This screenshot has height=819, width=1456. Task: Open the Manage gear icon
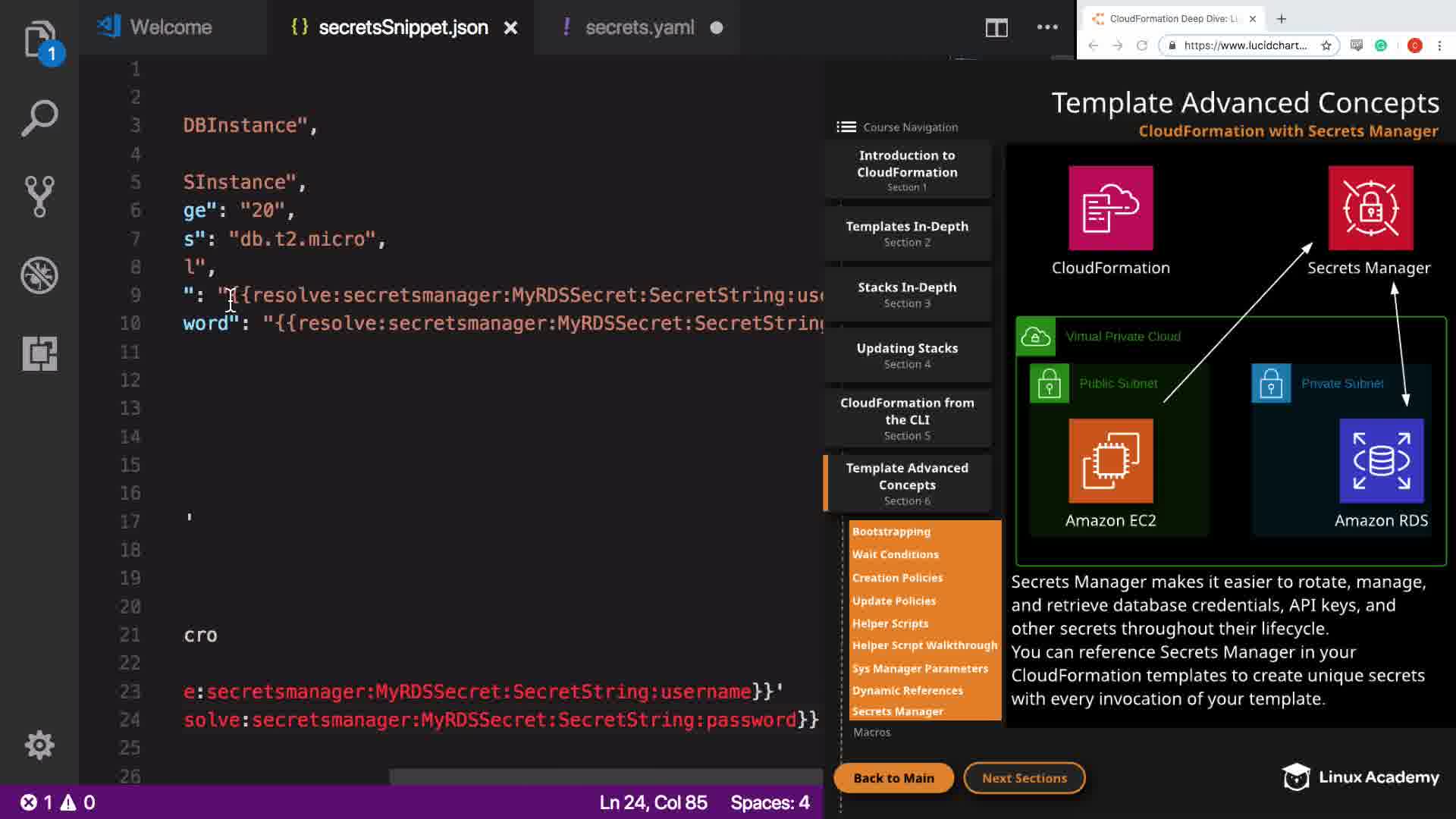tap(39, 745)
